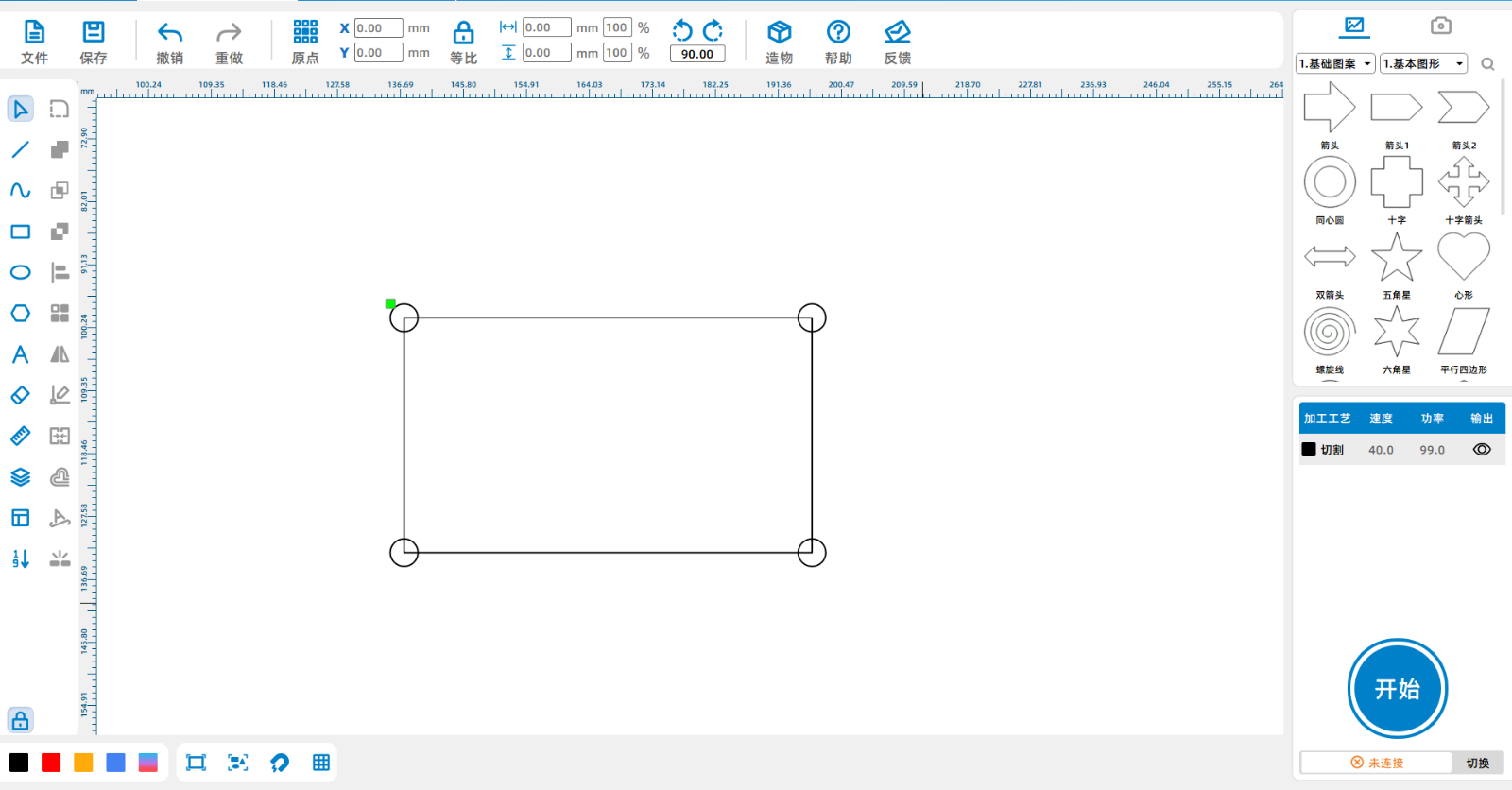Toggle the canvas lock at bottom left
The height and width of the screenshot is (790, 1512).
[20, 721]
